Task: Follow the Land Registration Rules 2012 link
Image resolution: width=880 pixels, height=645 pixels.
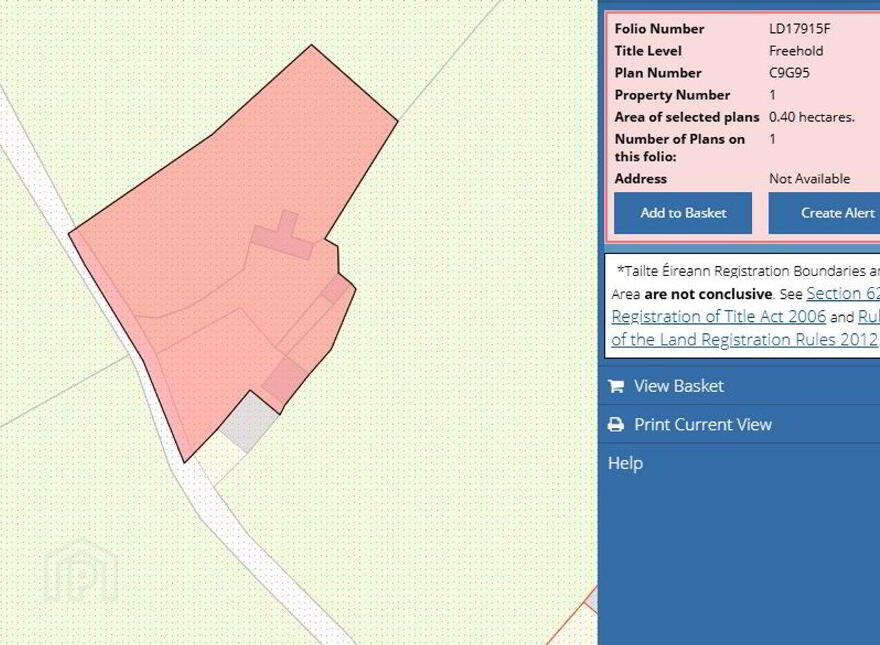Action: pos(744,340)
